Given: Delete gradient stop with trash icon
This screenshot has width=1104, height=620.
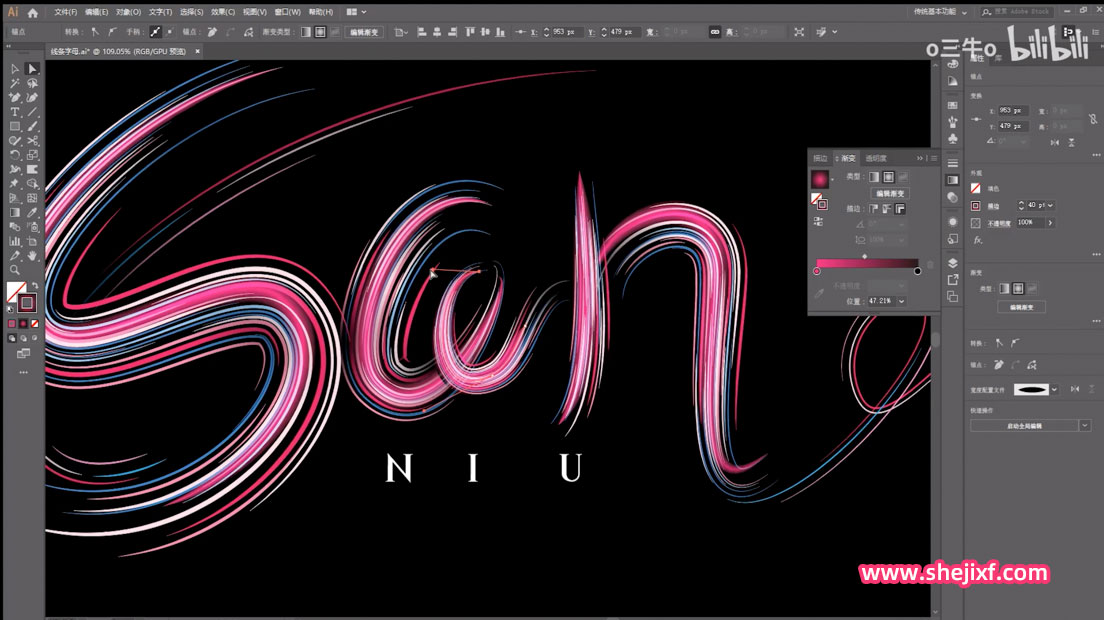Looking at the screenshot, I should click(x=930, y=265).
